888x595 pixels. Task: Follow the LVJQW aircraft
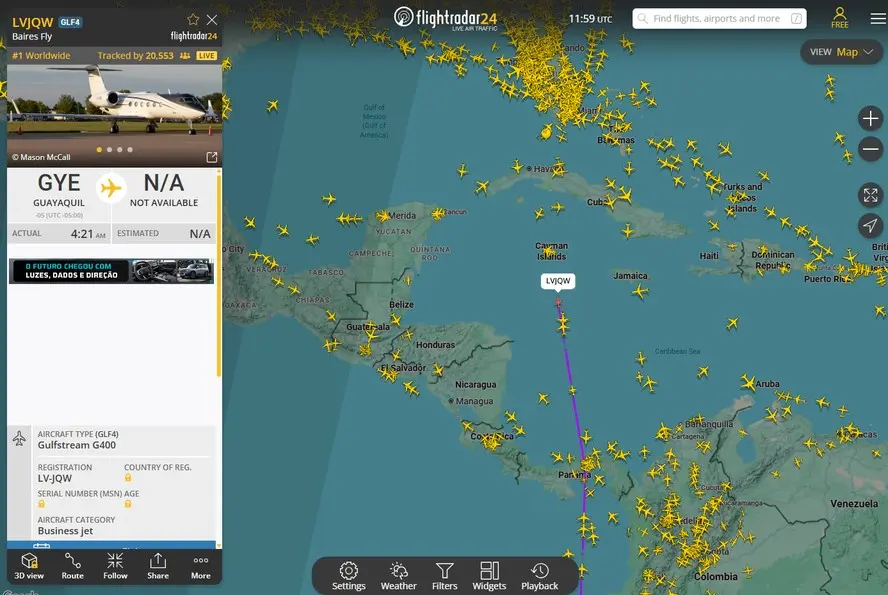(115, 566)
